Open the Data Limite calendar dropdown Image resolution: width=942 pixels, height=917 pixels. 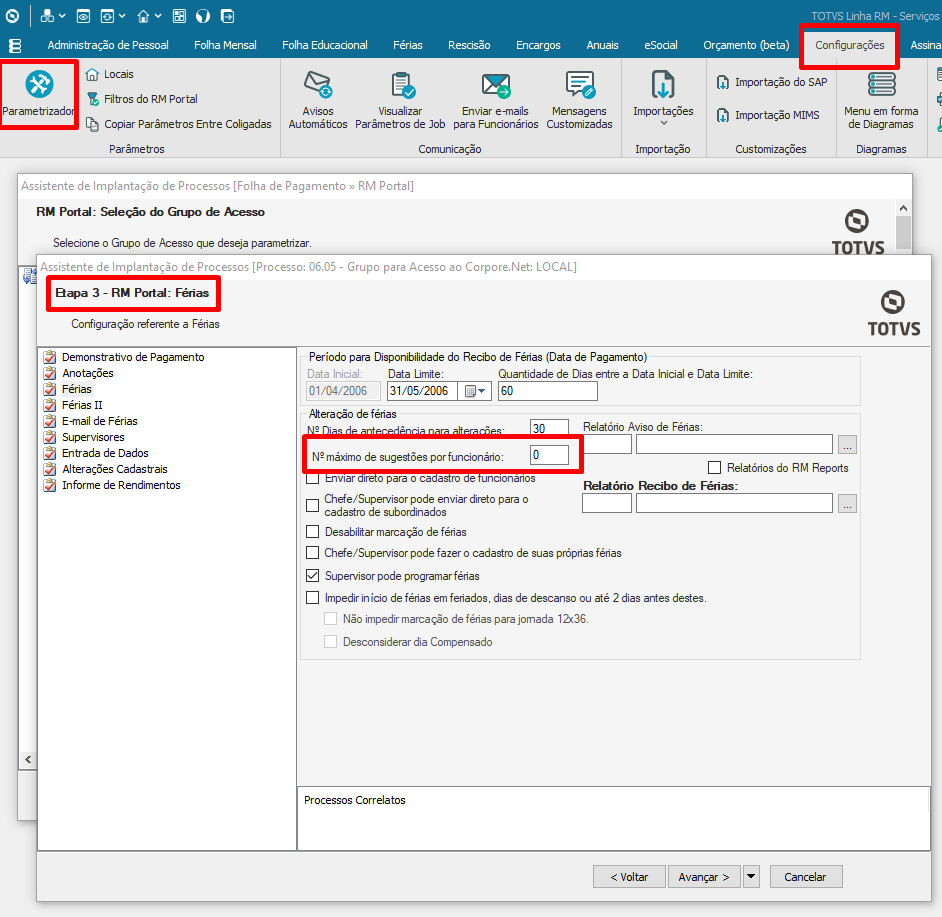click(475, 391)
